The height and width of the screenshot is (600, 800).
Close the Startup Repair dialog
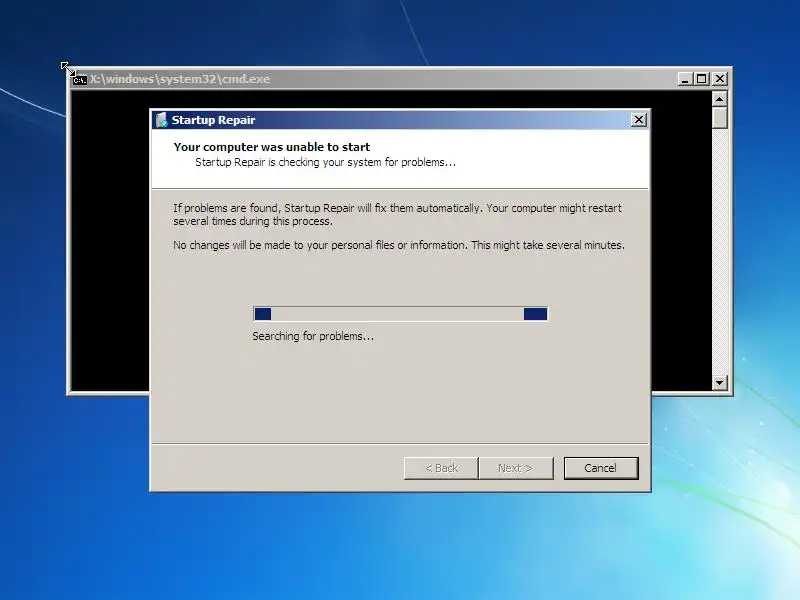point(638,120)
